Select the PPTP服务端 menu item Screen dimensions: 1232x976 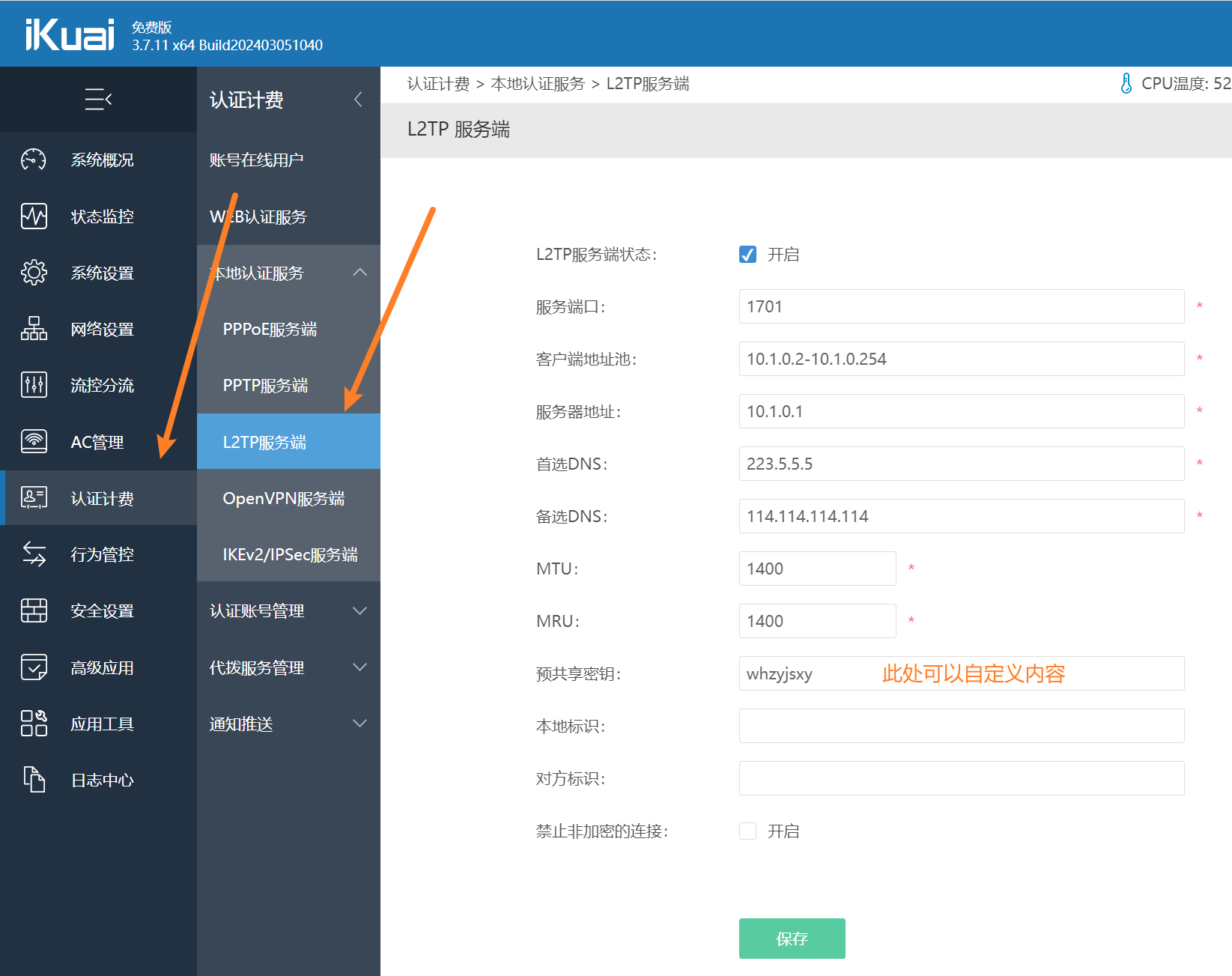pos(266,385)
